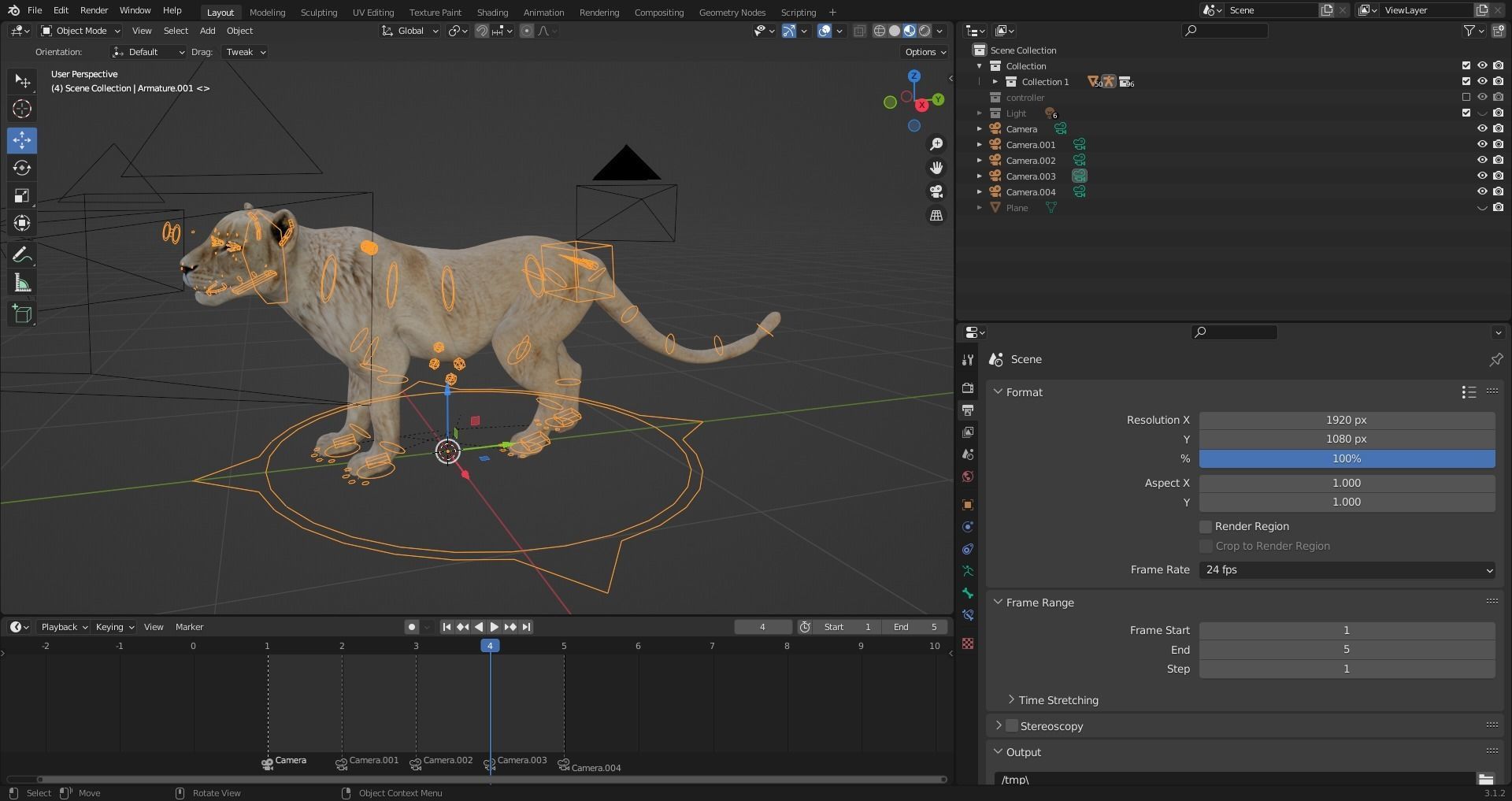Select the Transform tool
This screenshot has height=801, width=1512.
click(x=22, y=223)
